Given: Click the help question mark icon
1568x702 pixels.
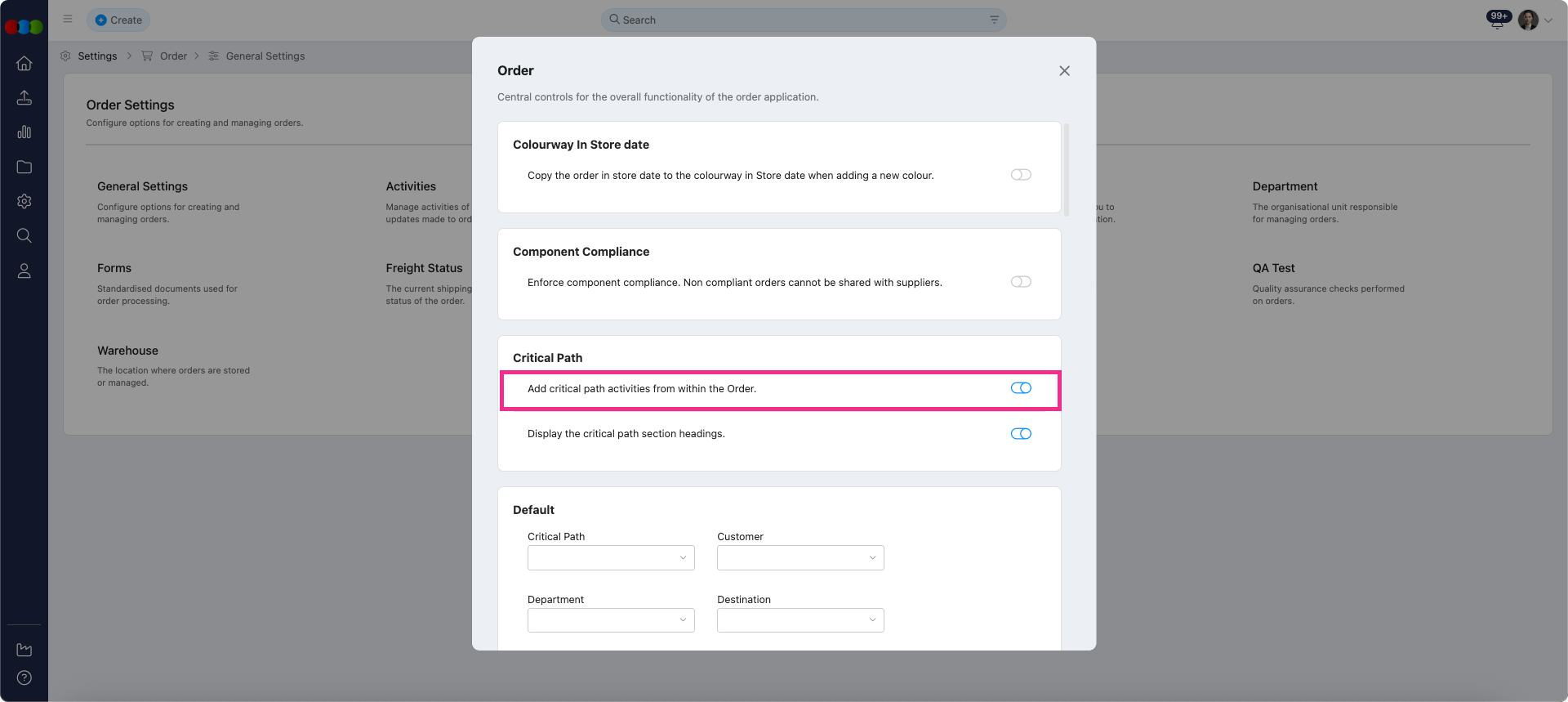Looking at the screenshot, I should pyautogui.click(x=24, y=677).
